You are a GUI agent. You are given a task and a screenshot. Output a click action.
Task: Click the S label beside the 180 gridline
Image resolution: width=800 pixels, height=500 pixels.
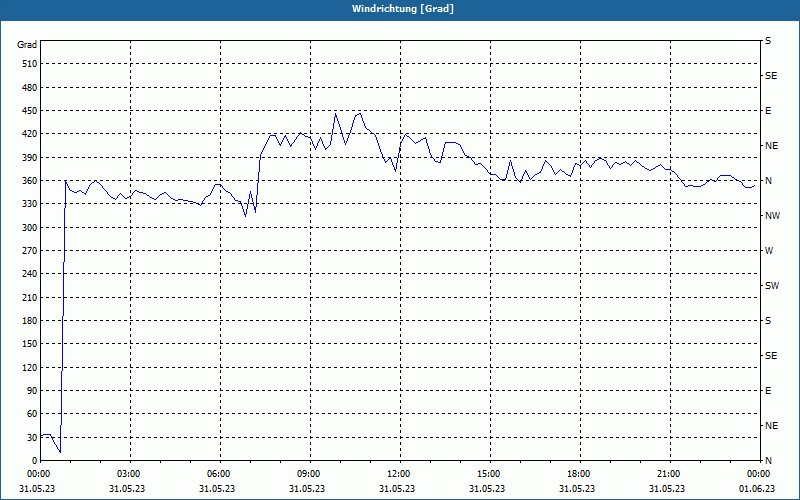768,320
